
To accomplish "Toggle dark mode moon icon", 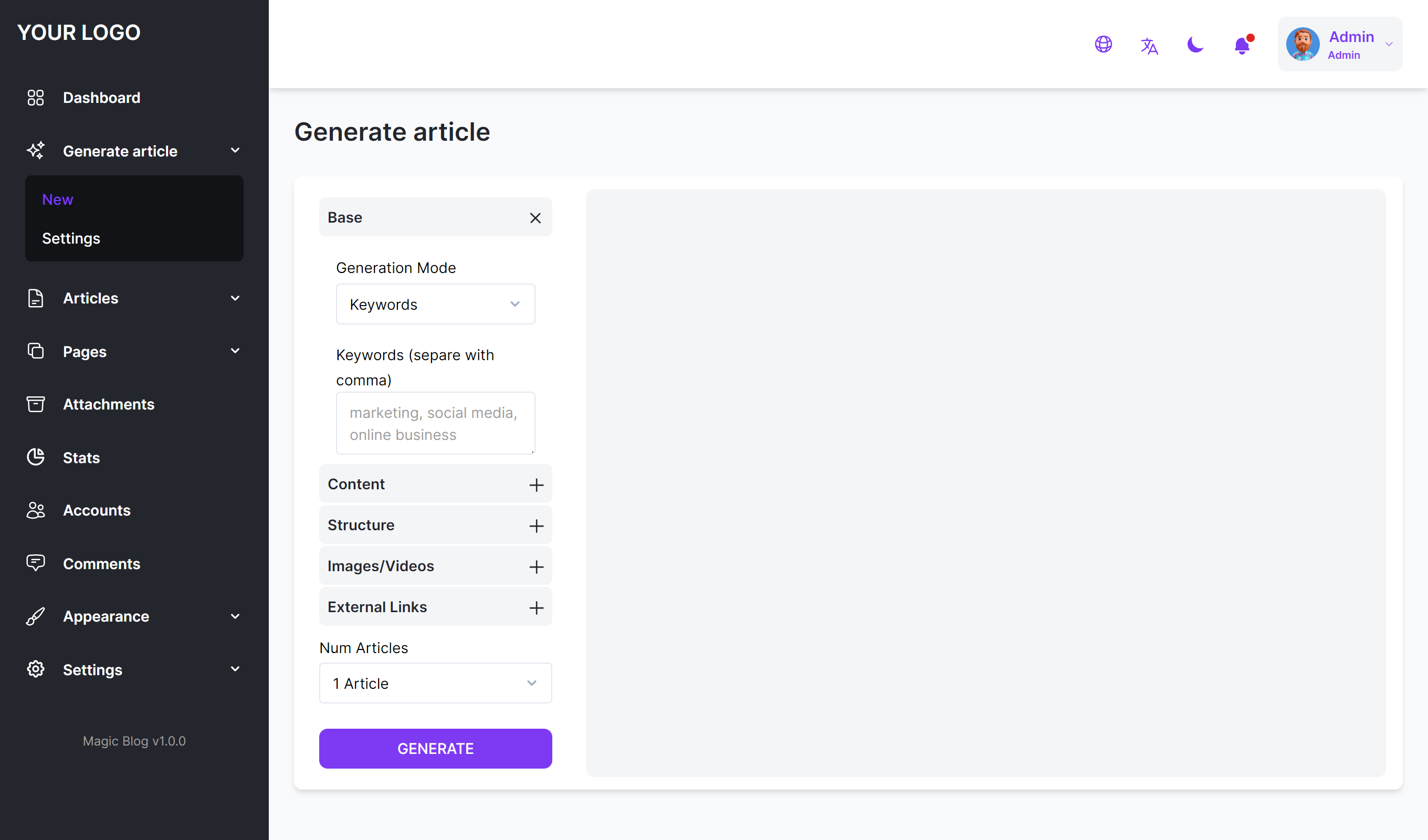I will [1195, 44].
